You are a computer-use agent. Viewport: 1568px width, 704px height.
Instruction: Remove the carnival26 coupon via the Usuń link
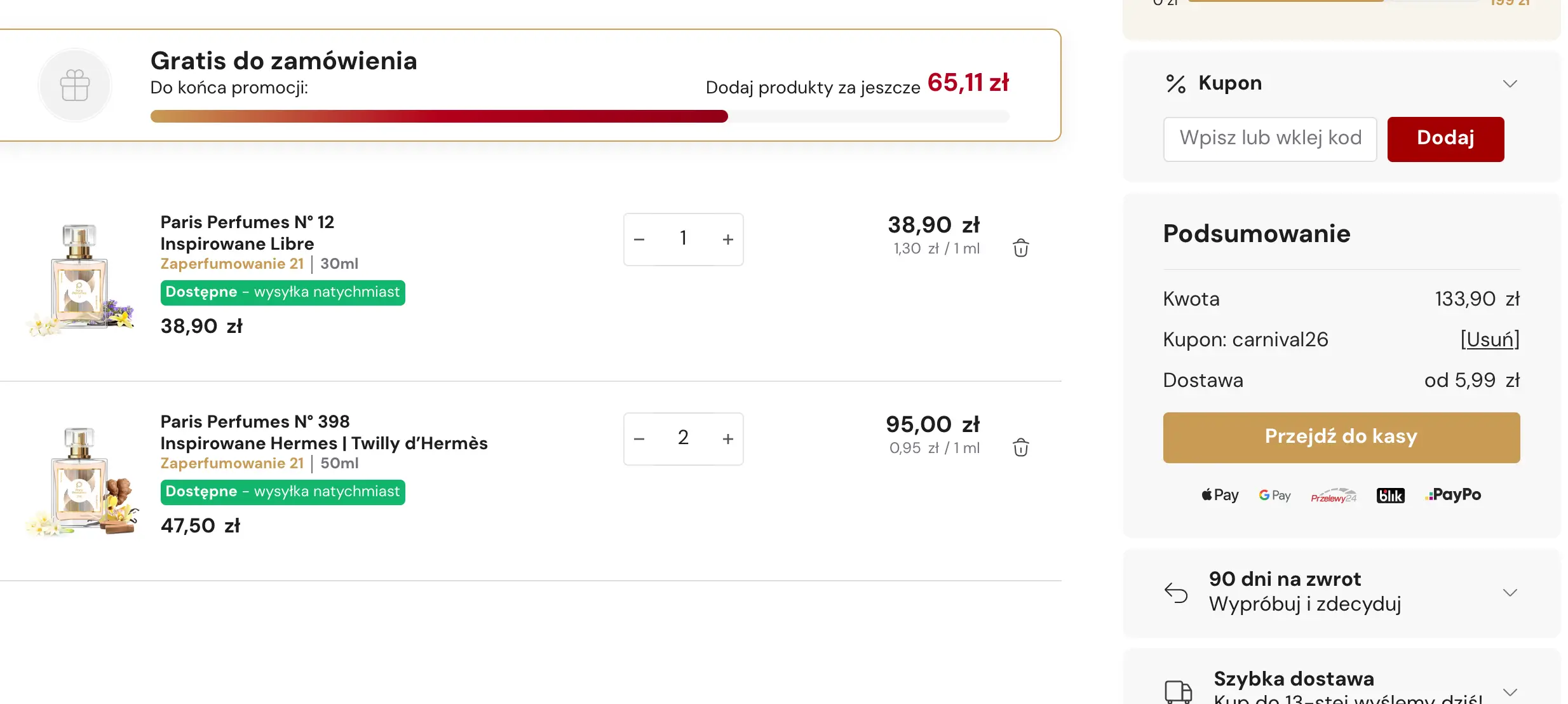[1489, 339]
